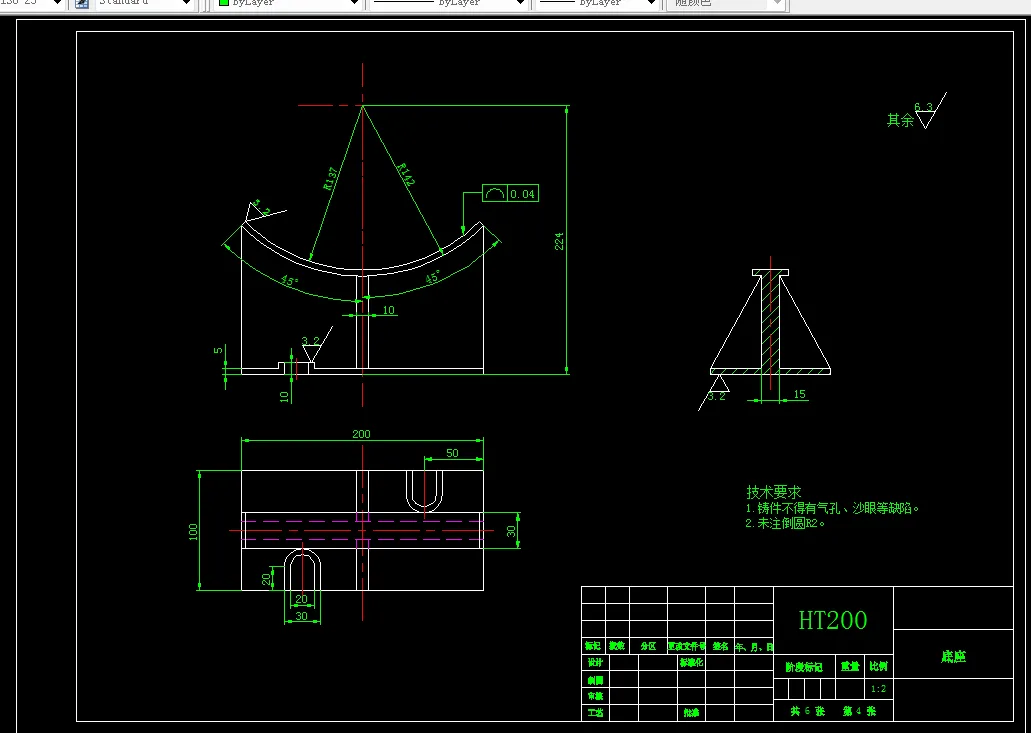This screenshot has width=1031, height=733.
Task: Select the HT200 material text
Action: click(x=832, y=620)
